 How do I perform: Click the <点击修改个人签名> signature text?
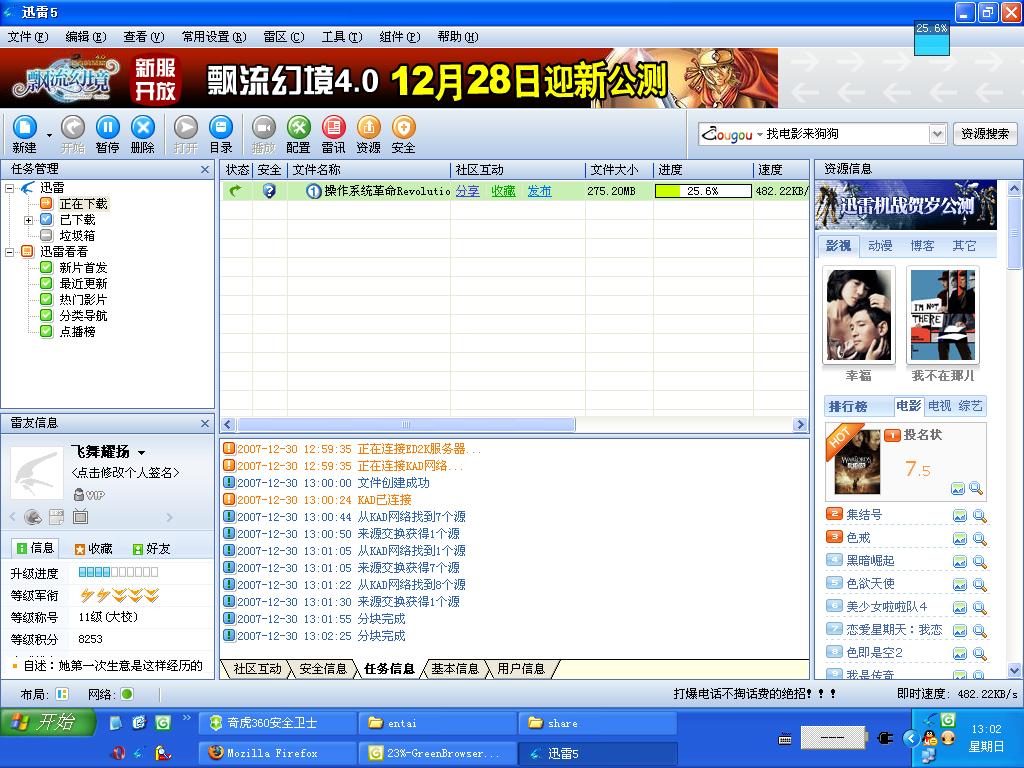(125, 473)
